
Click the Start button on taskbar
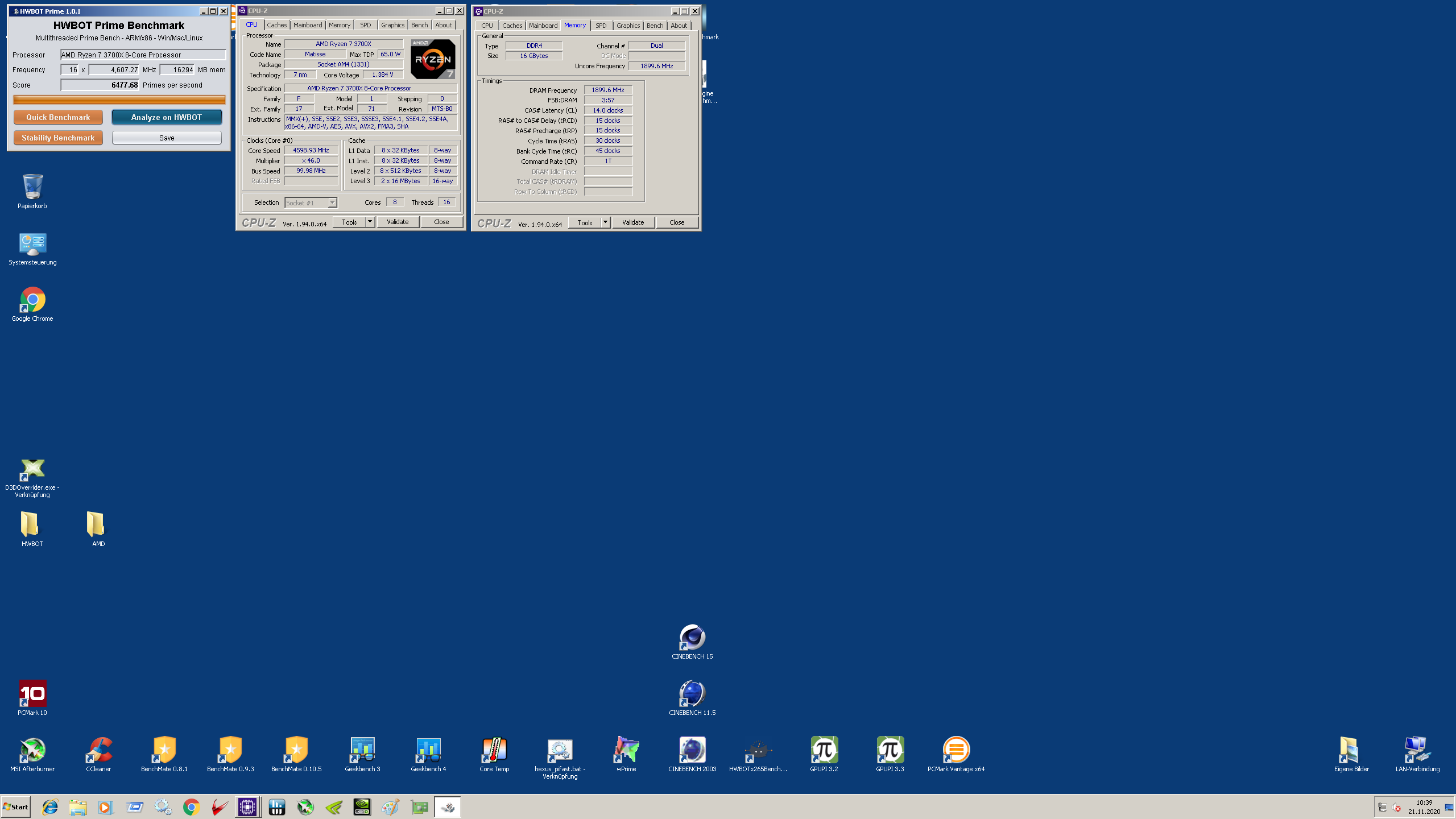(x=16, y=806)
